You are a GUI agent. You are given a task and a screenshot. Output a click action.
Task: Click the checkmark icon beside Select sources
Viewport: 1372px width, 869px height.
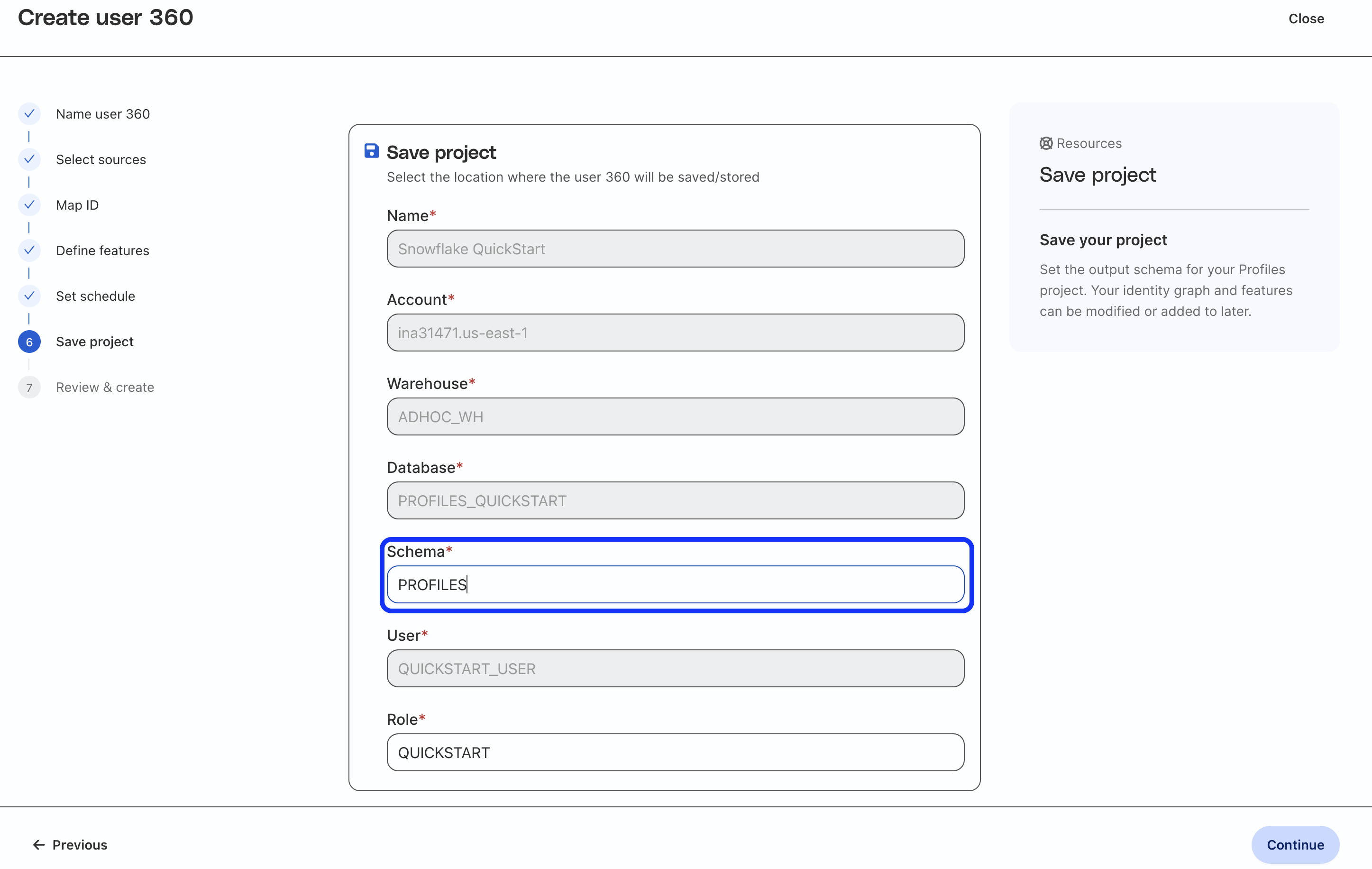(29, 160)
